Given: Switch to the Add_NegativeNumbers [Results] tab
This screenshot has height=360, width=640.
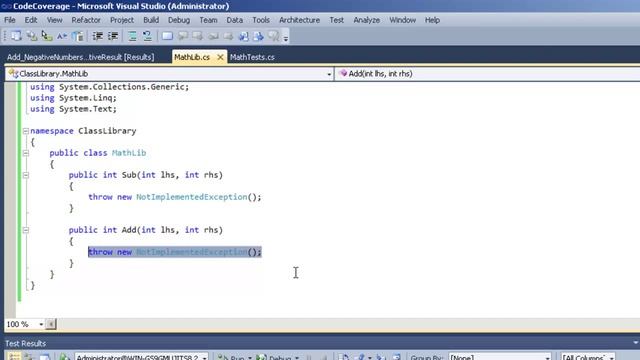Looking at the screenshot, I should 81,57.
